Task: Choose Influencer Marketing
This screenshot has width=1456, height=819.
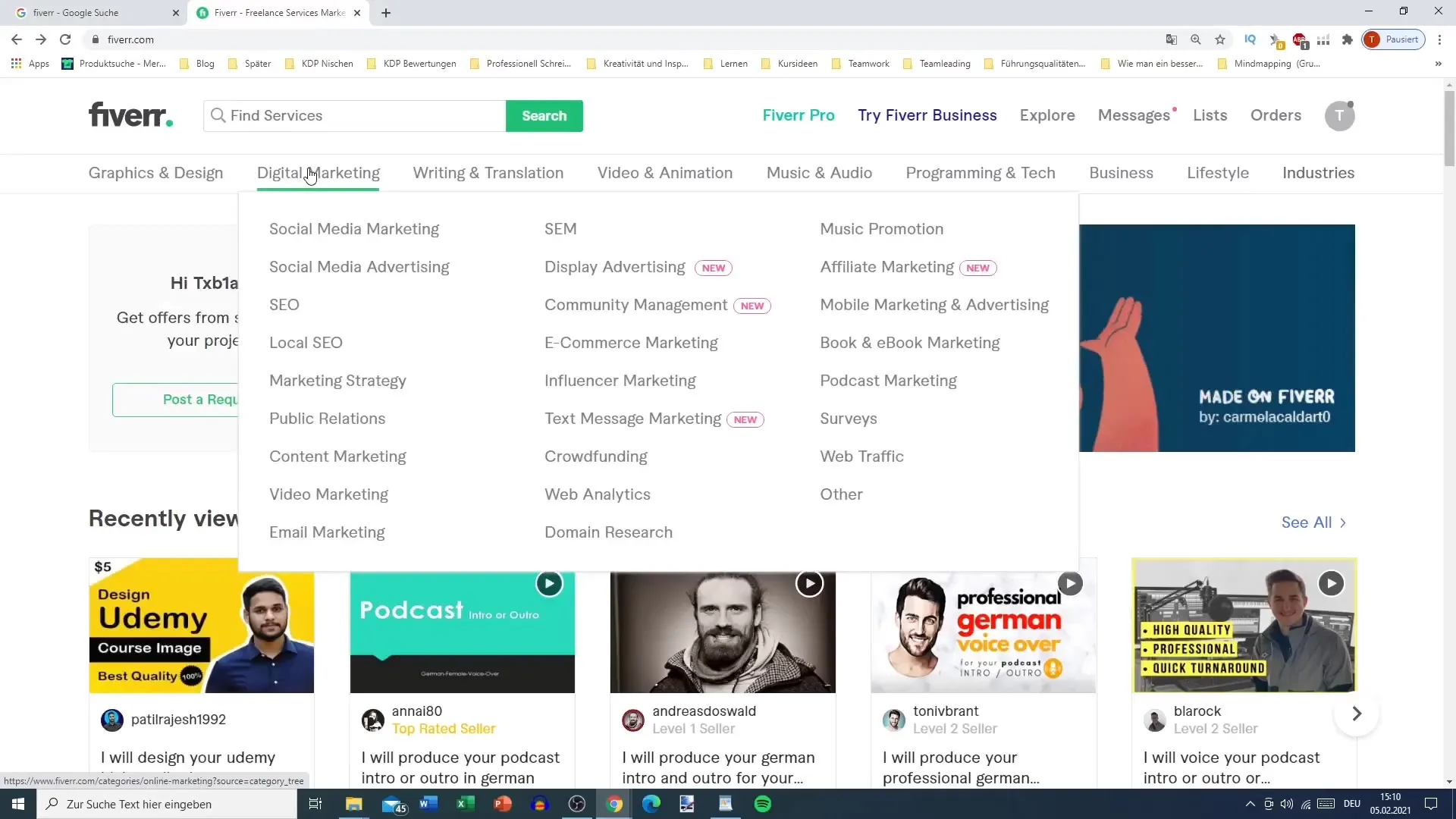Action: [x=620, y=381]
